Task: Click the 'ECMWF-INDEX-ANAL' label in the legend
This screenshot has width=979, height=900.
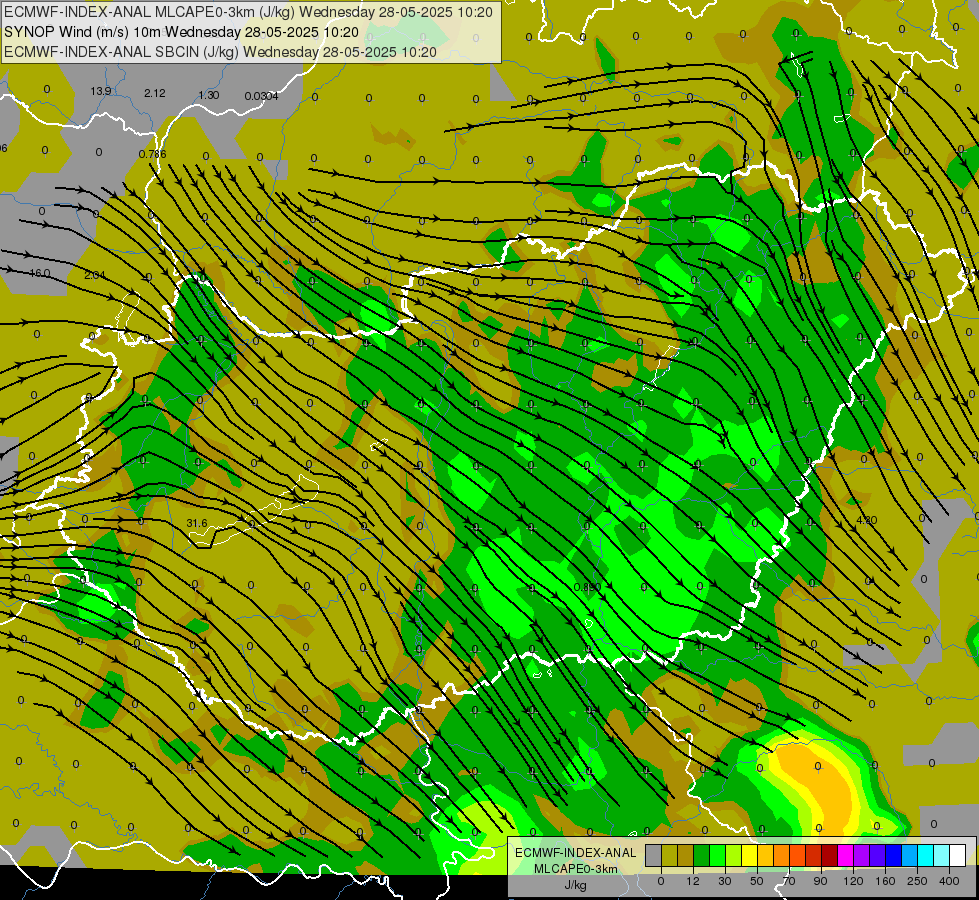Action: pyautogui.click(x=575, y=853)
